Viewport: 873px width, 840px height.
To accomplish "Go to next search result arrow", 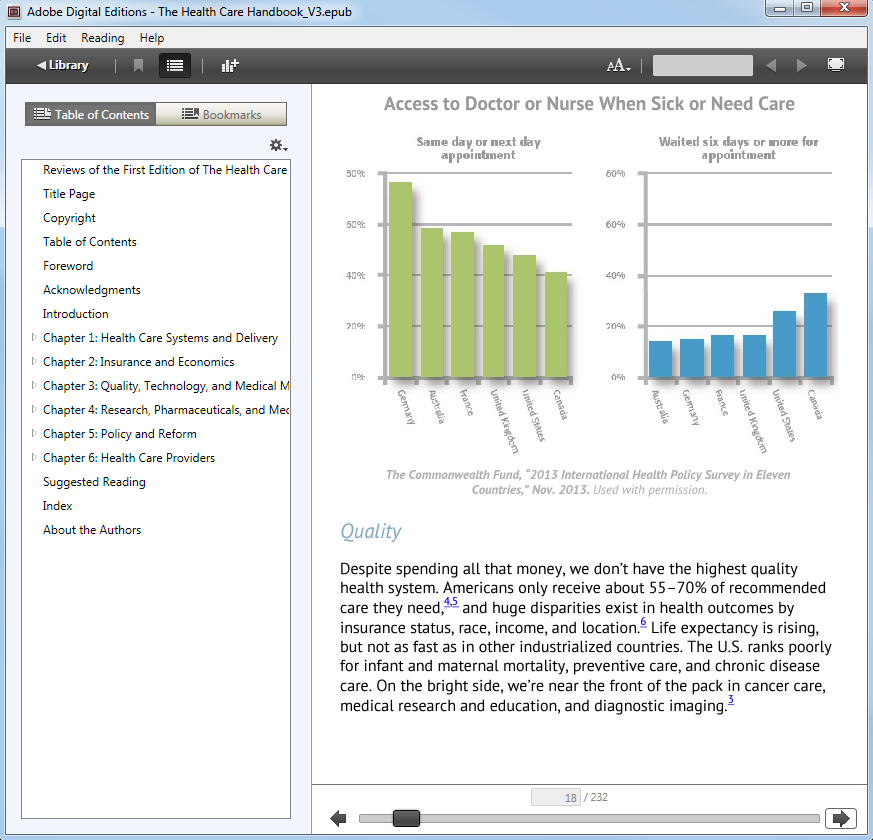I will (x=801, y=66).
